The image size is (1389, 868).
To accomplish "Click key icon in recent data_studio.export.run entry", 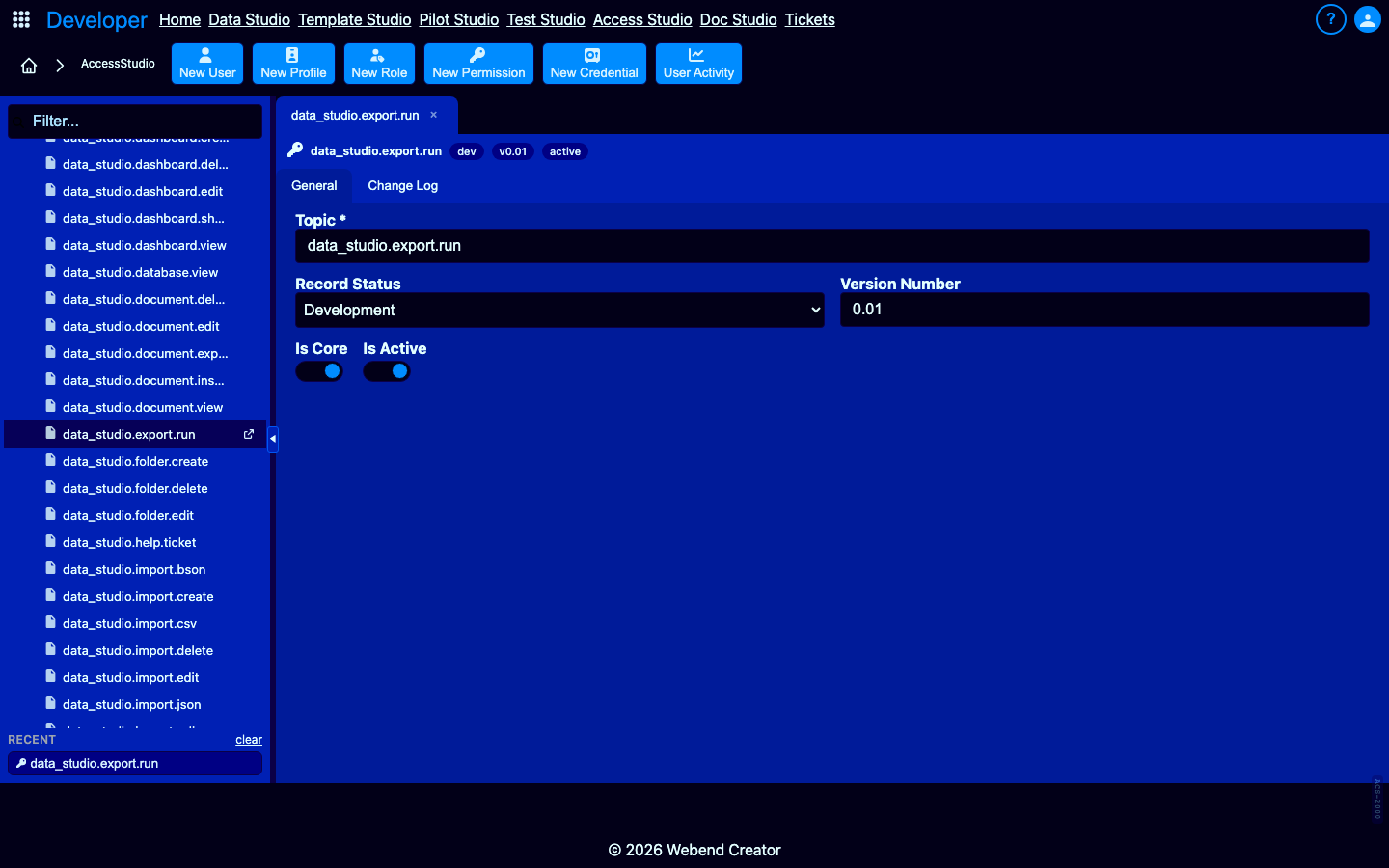I will point(21,763).
